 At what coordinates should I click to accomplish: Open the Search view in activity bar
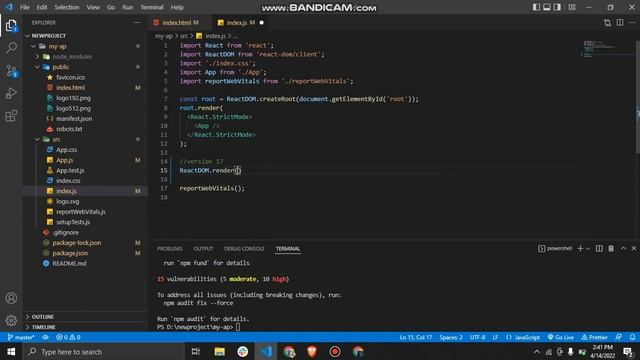pyautogui.click(x=11, y=48)
